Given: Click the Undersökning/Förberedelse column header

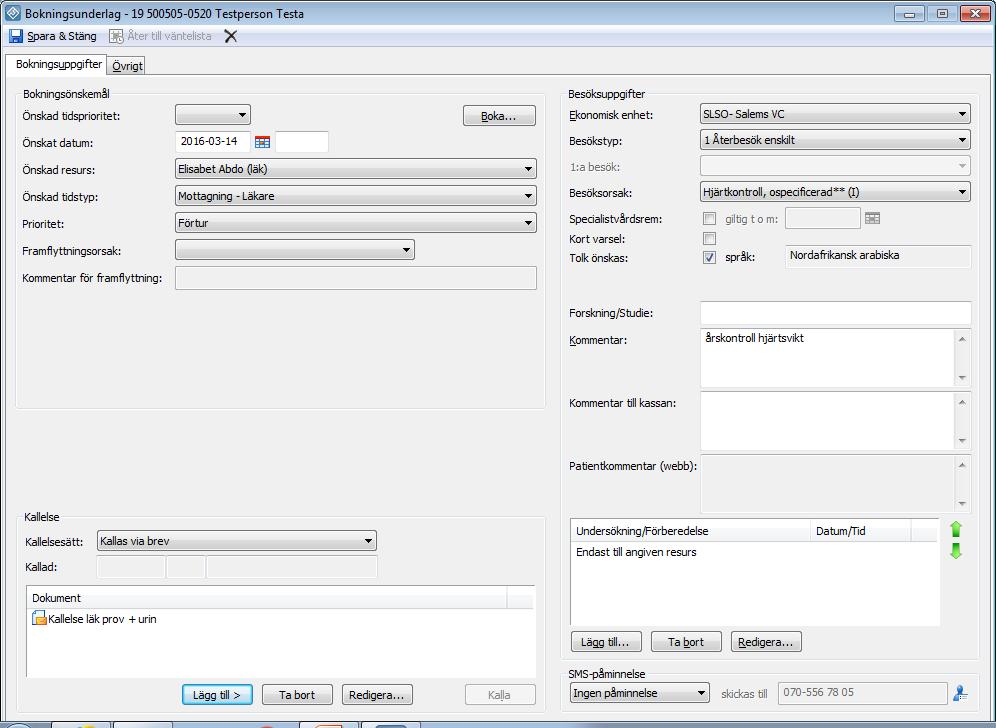Looking at the screenshot, I should tap(690, 531).
